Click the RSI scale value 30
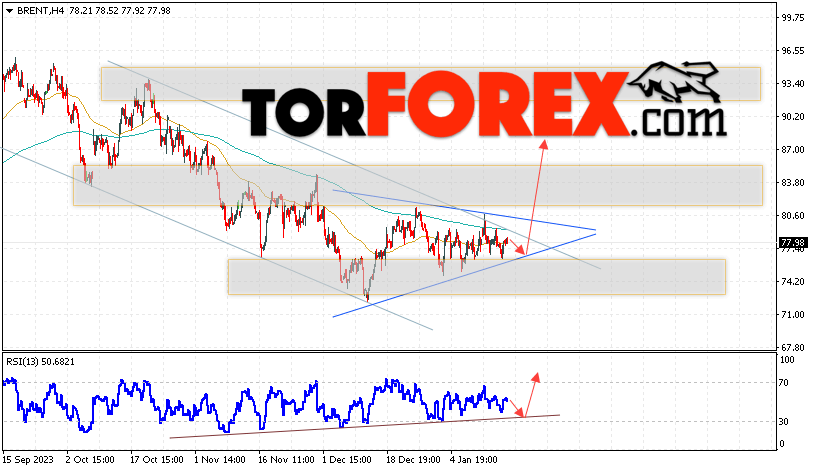Image resolution: width=816 pixels, height=471 pixels. (x=783, y=422)
